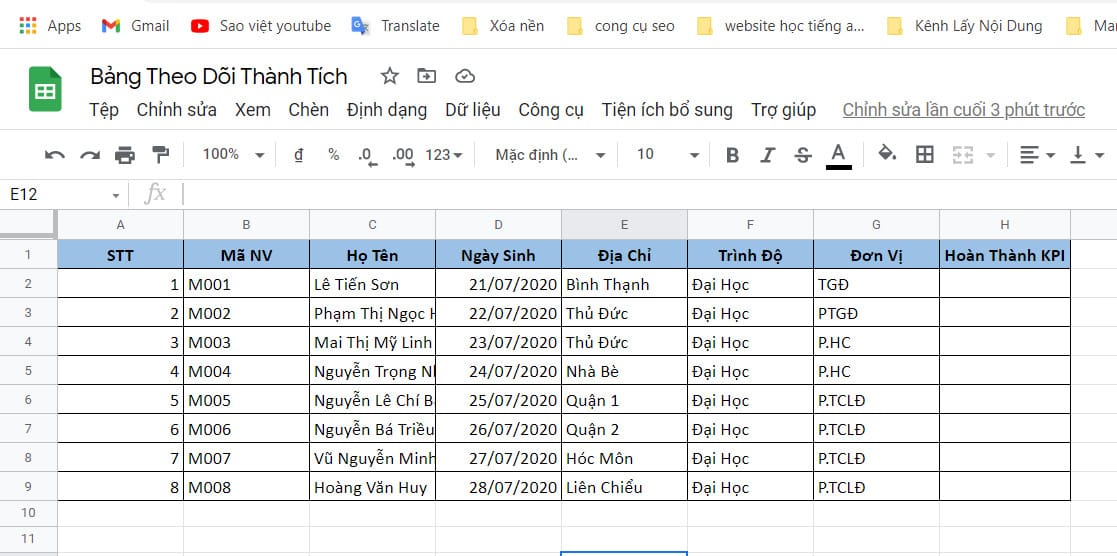Select the Trình Độ header cell

pos(750,254)
